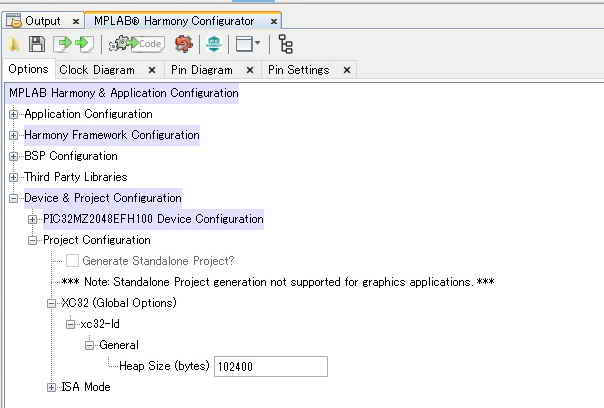Click the import configuration green arrow icon

click(x=63, y=44)
